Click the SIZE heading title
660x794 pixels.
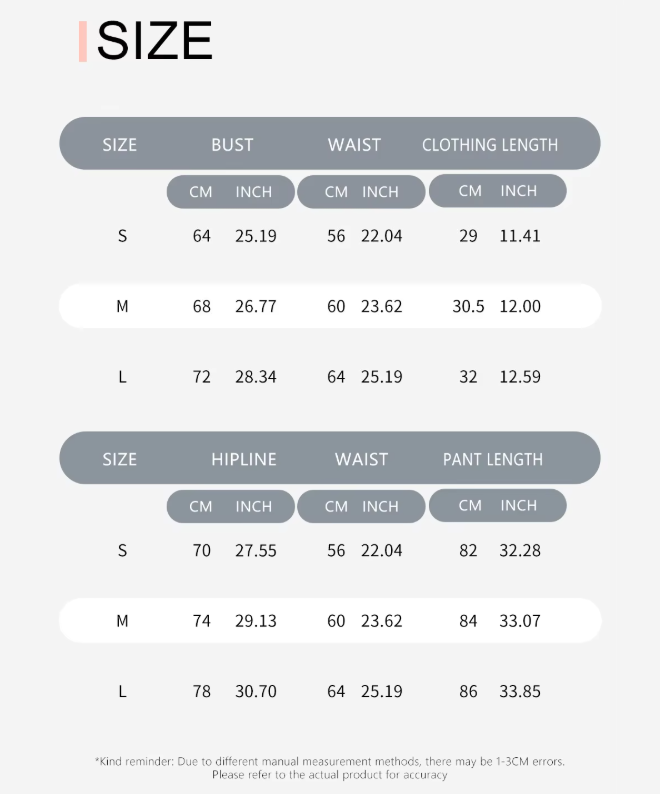155,41
